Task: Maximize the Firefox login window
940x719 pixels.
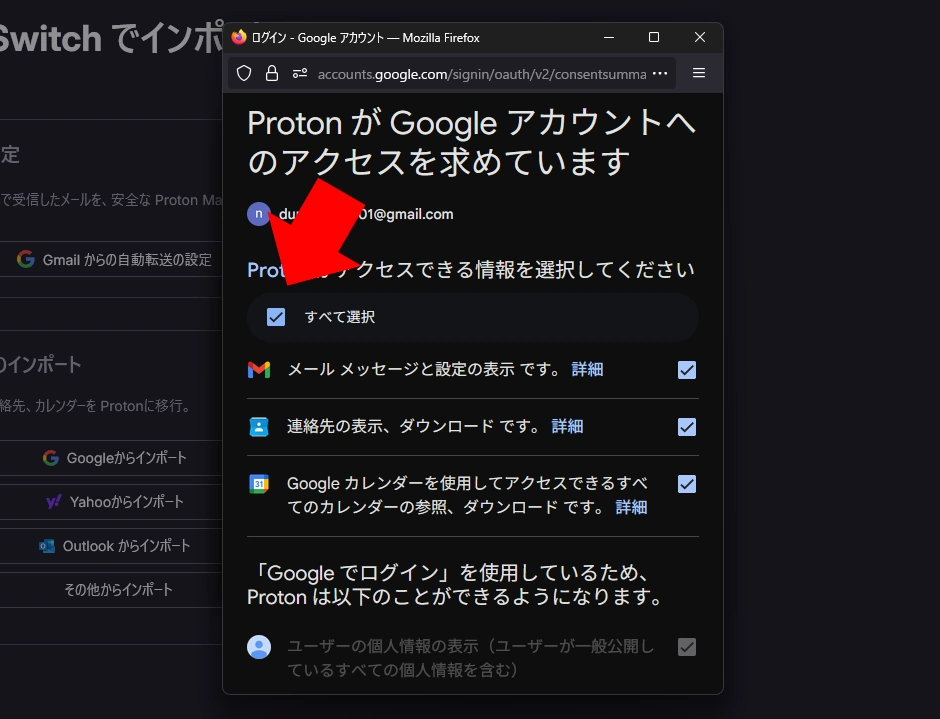Action: (654, 37)
